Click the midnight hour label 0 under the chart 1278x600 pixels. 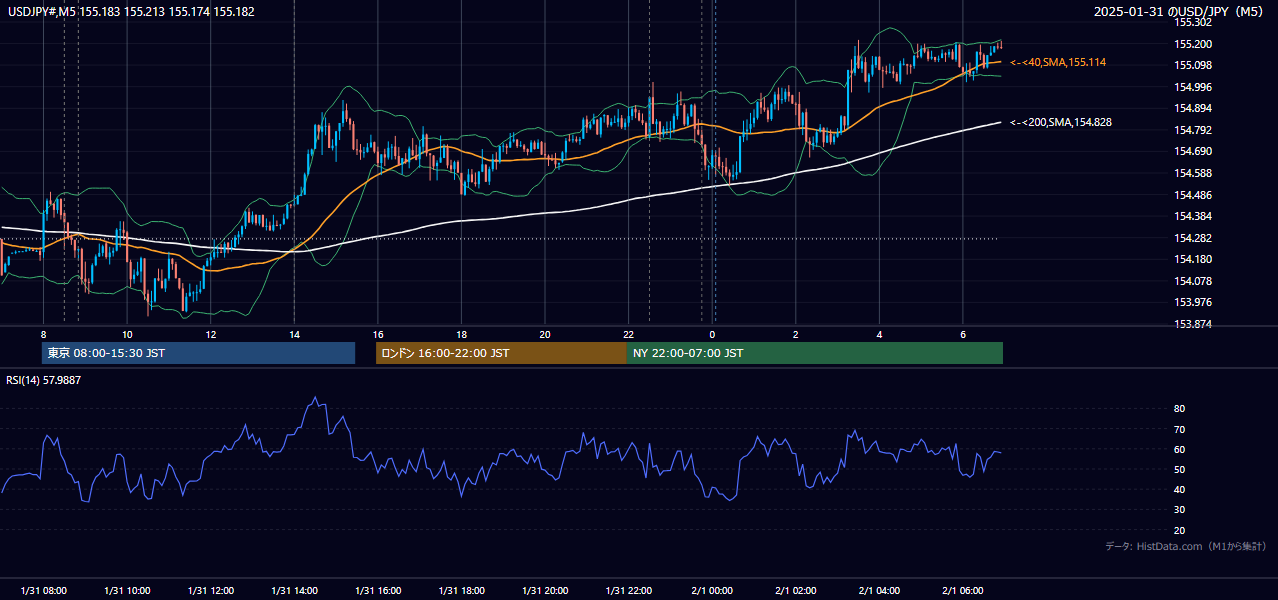(712, 334)
